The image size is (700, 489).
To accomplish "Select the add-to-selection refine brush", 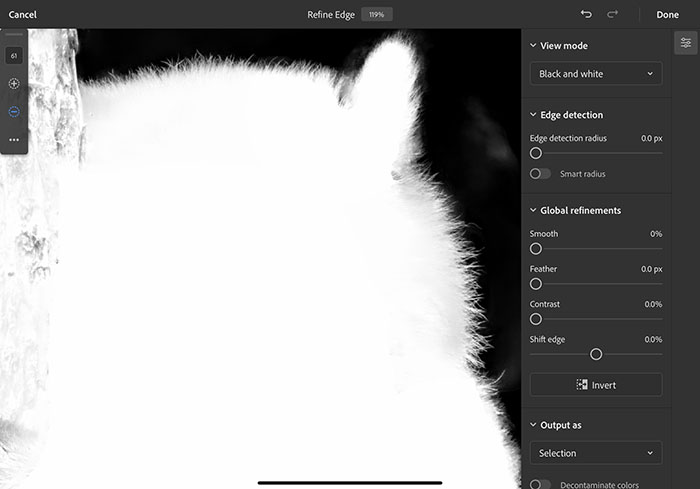I will point(14,84).
